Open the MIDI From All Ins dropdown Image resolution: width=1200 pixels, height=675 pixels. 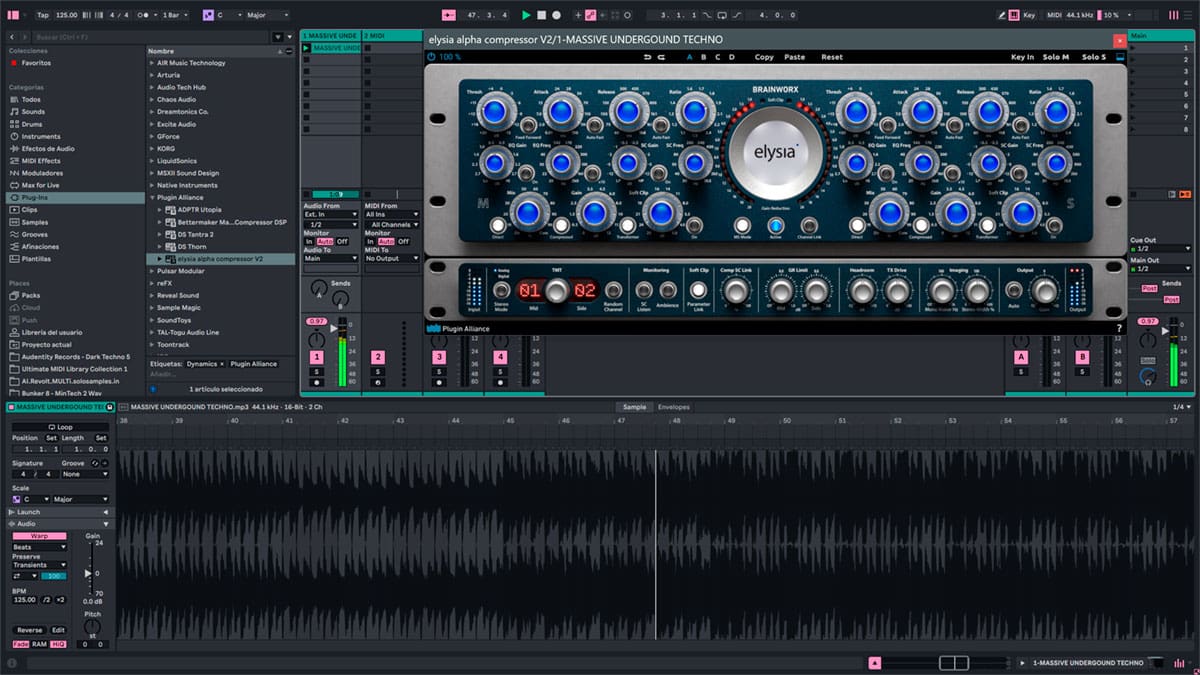[x=392, y=214]
